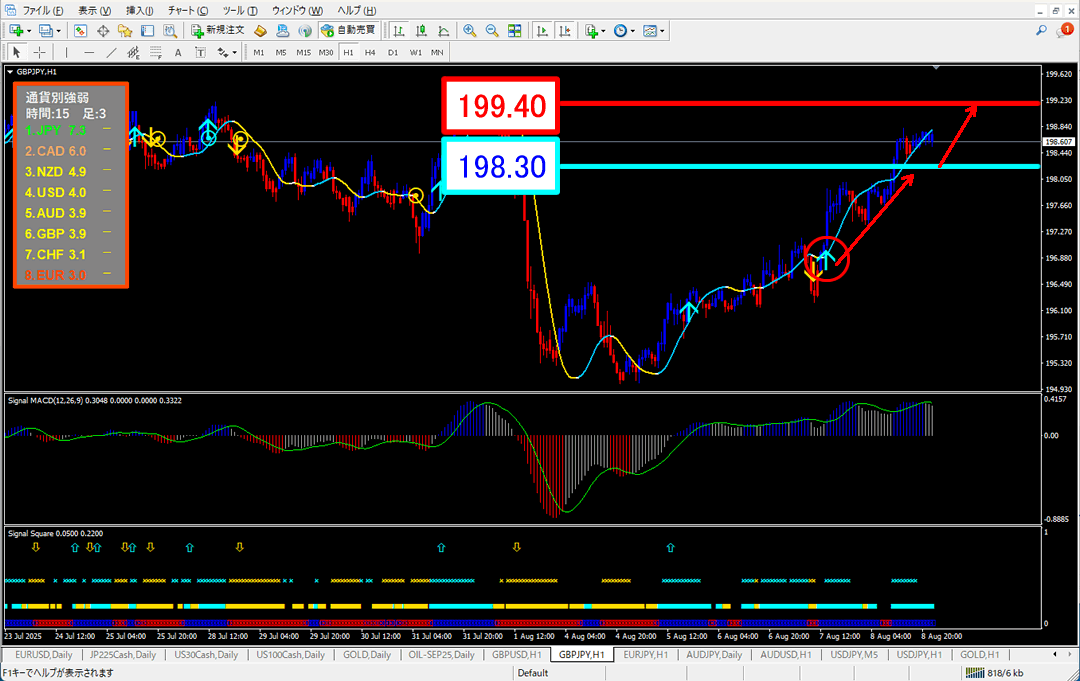Switch to the USDJPY,M5 chart tab
1080x681 pixels.
pos(854,655)
